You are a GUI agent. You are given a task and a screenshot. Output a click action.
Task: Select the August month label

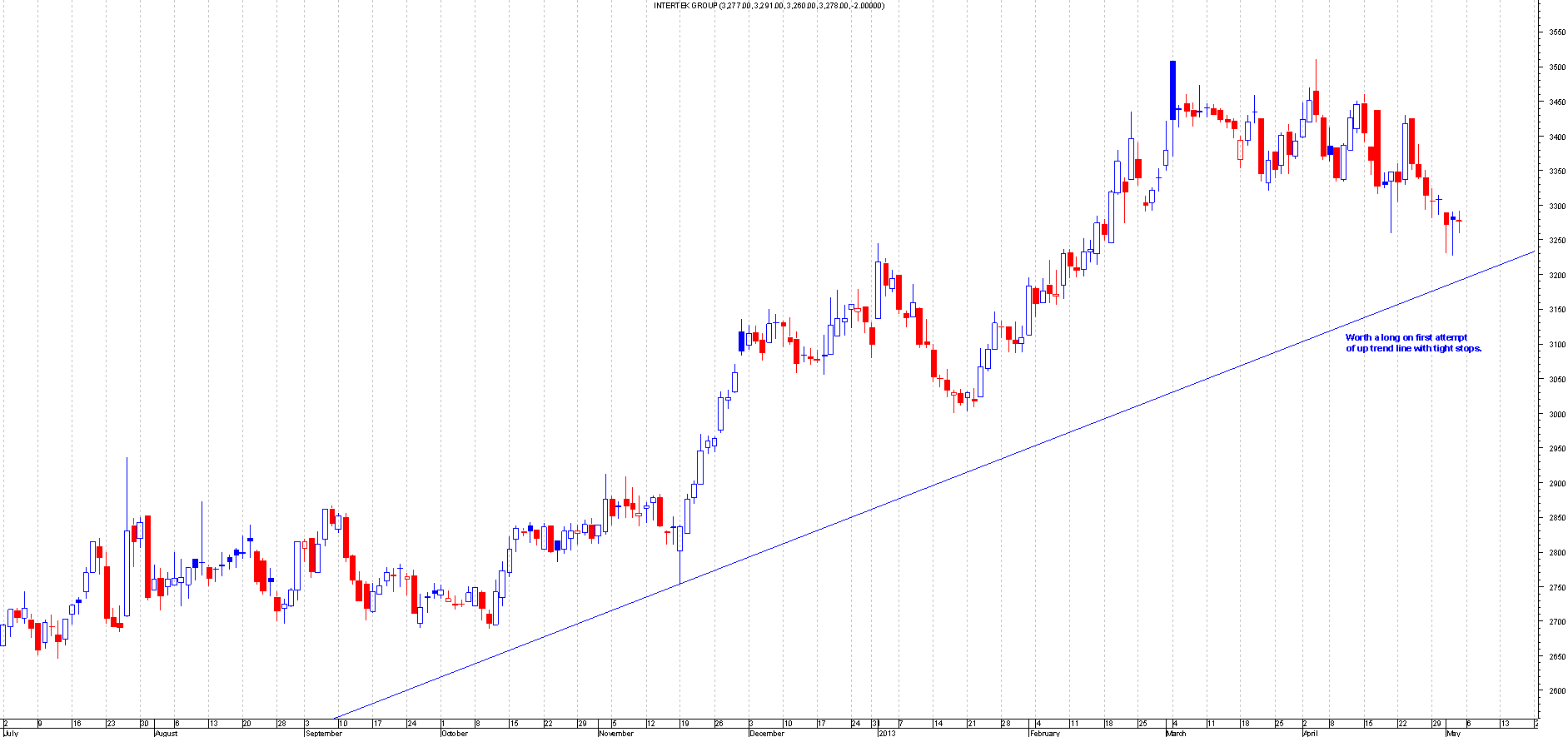tap(166, 734)
